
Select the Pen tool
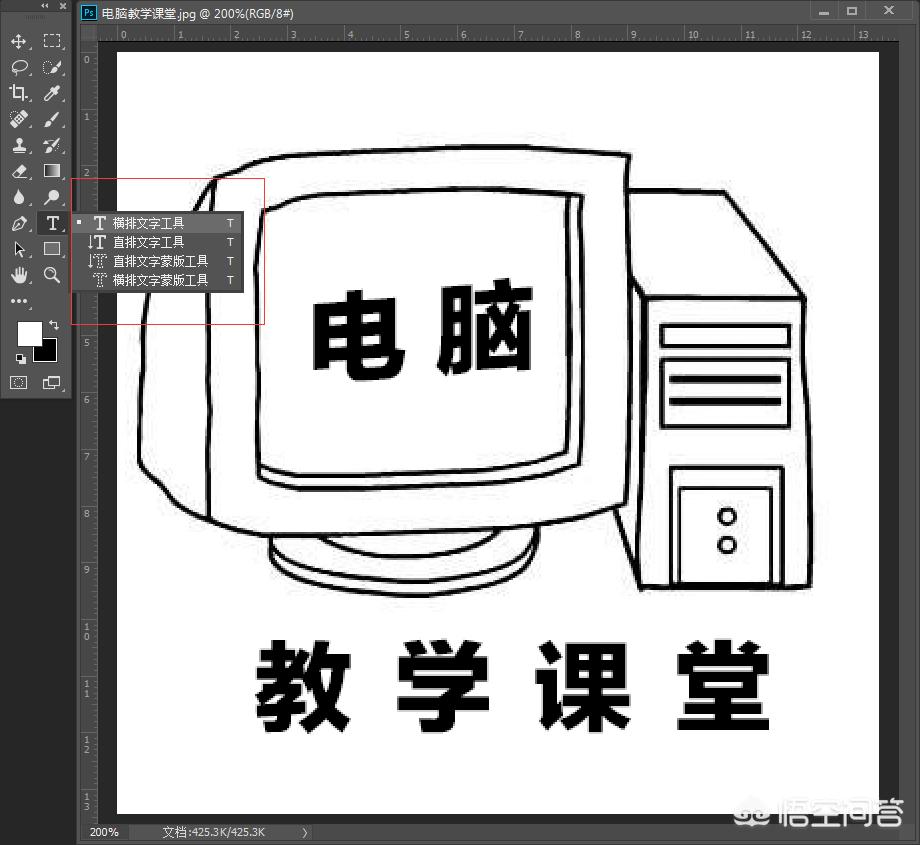pos(20,223)
